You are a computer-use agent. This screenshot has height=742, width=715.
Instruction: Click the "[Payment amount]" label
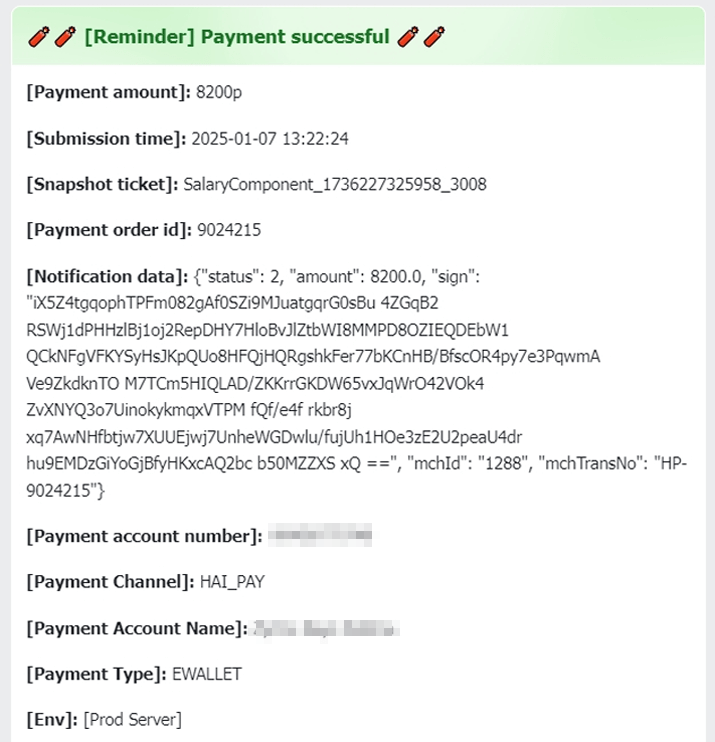(108, 92)
